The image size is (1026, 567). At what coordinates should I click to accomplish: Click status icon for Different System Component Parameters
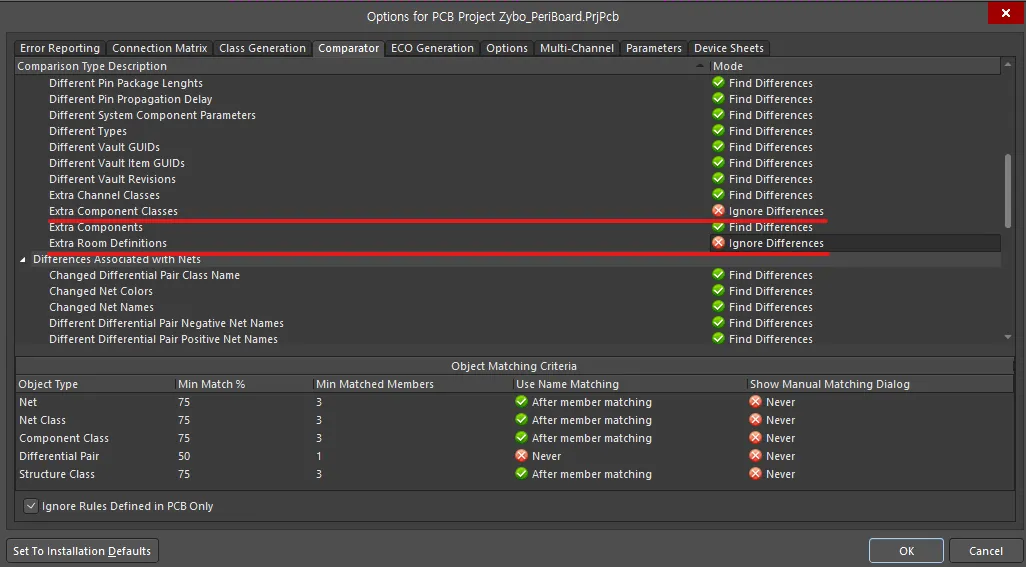point(718,114)
